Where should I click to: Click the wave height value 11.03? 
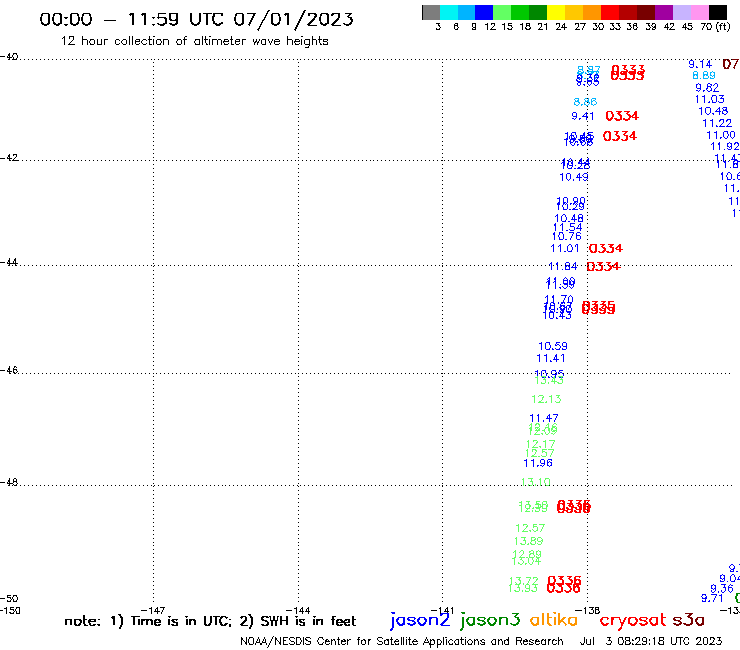709,100
